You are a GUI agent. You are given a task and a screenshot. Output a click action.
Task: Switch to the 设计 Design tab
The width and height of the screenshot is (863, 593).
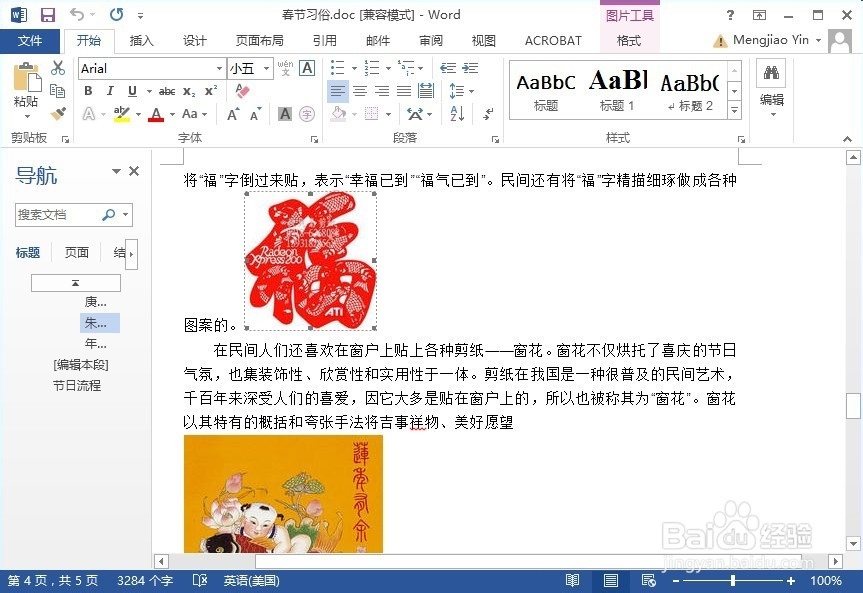[194, 41]
